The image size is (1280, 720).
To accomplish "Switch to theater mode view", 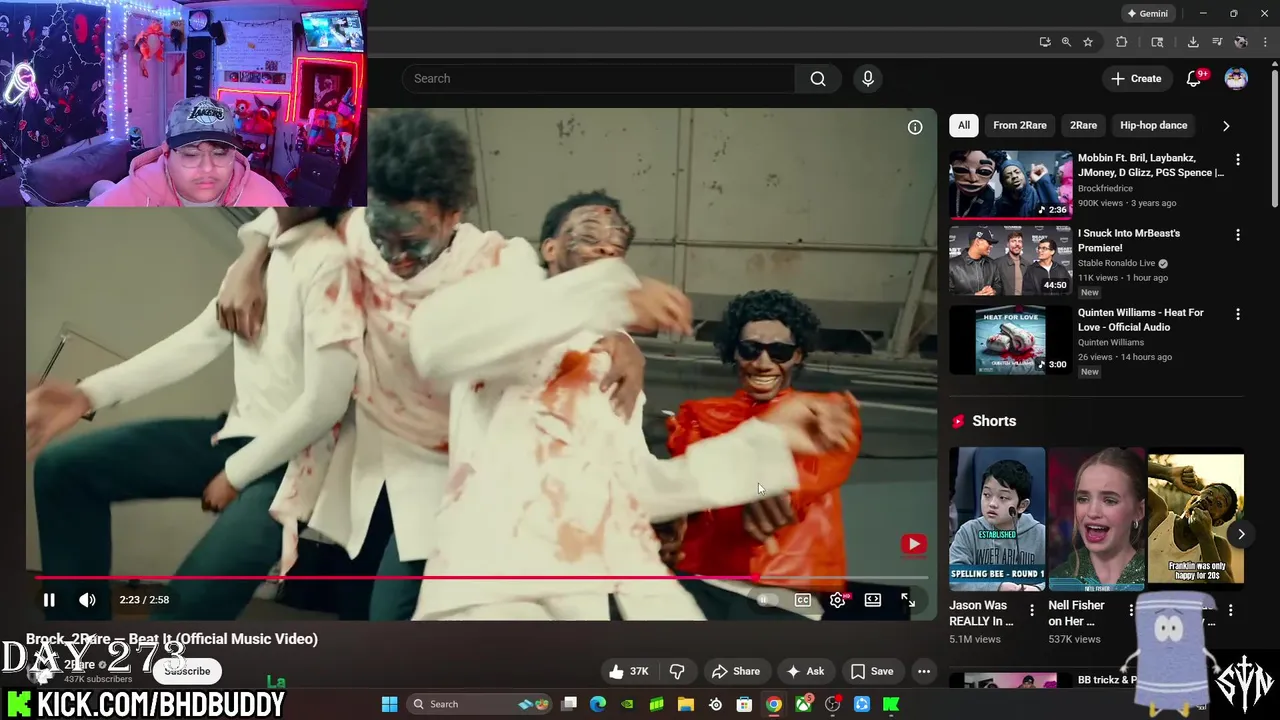I will click(873, 600).
